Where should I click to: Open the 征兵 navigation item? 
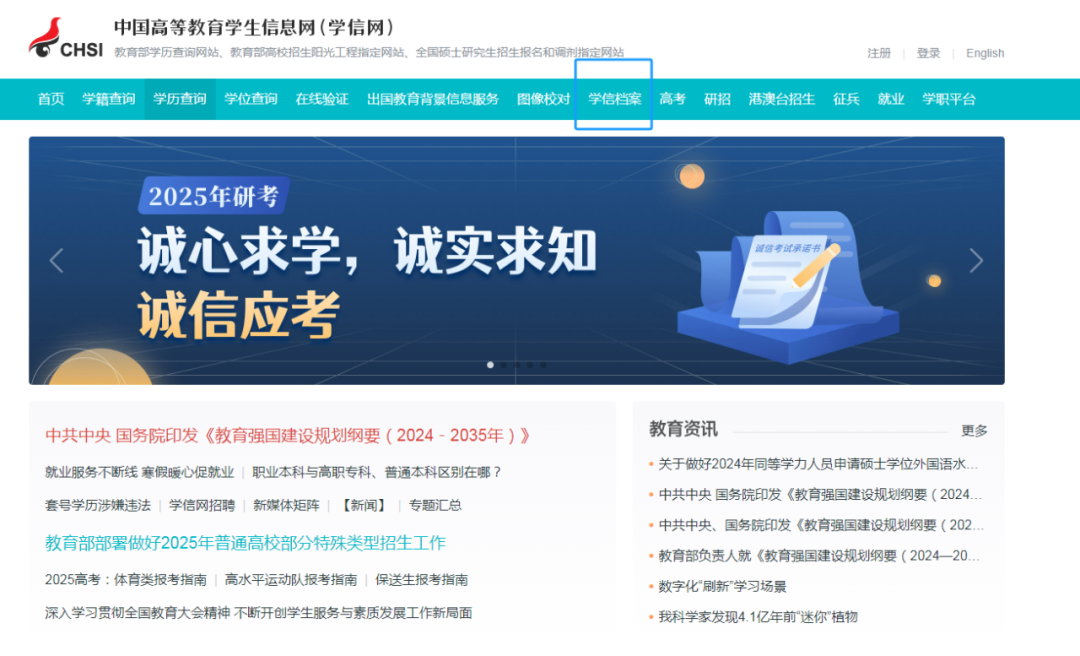click(x=846, y=99)
